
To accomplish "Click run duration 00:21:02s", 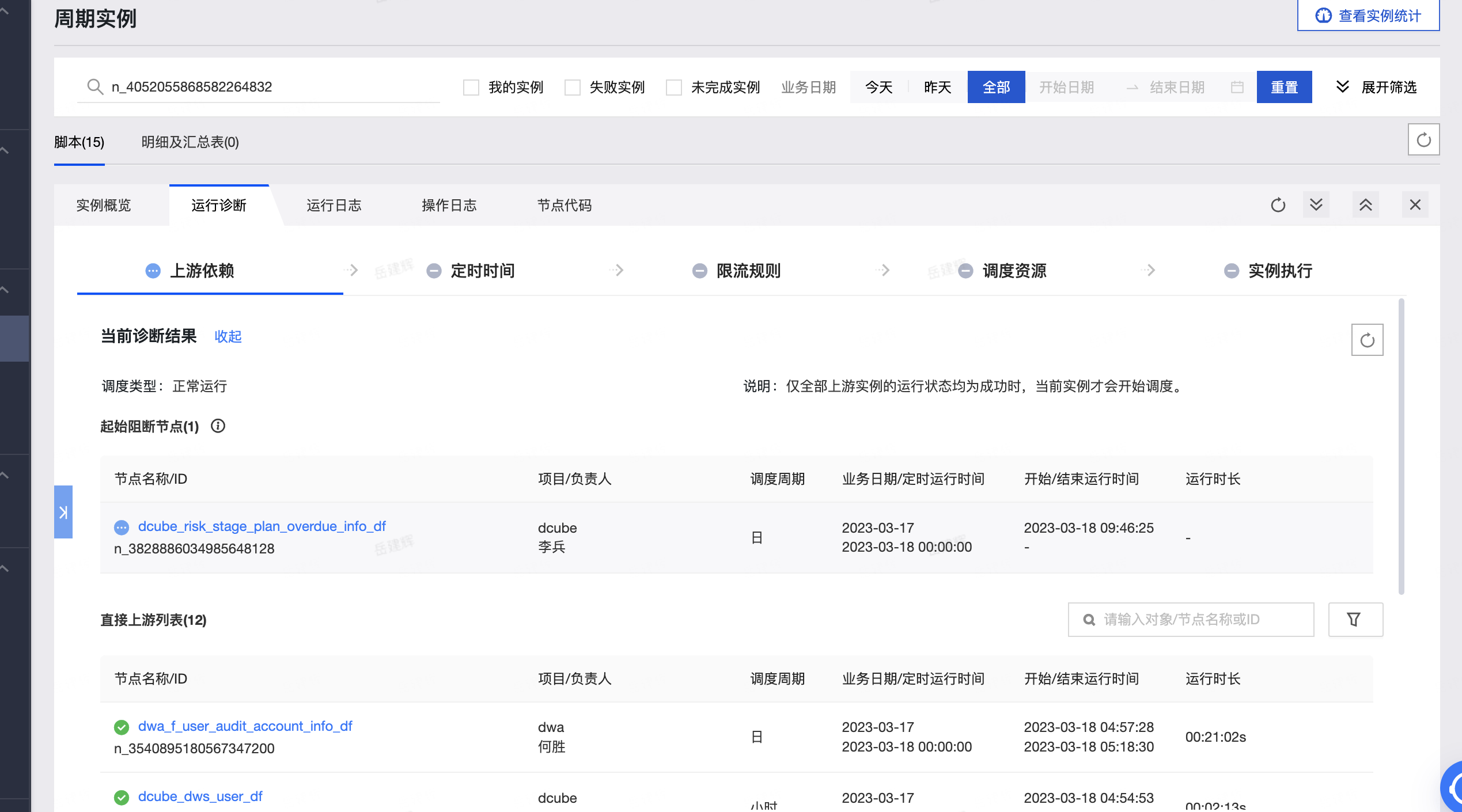I will [1216, 737].
